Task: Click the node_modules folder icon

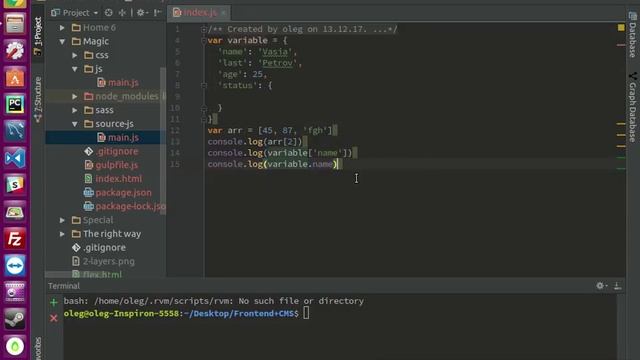Action: [89, 96]
